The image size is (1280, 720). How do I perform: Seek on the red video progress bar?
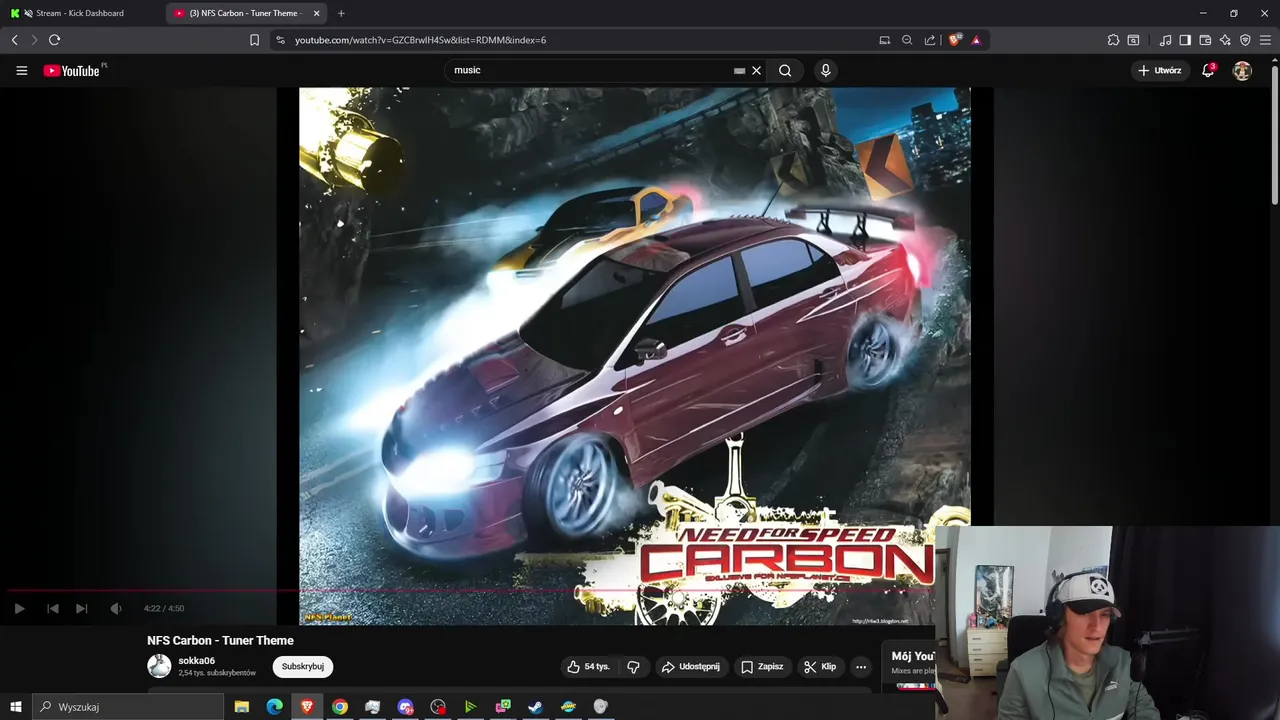[x=468, y=590]
